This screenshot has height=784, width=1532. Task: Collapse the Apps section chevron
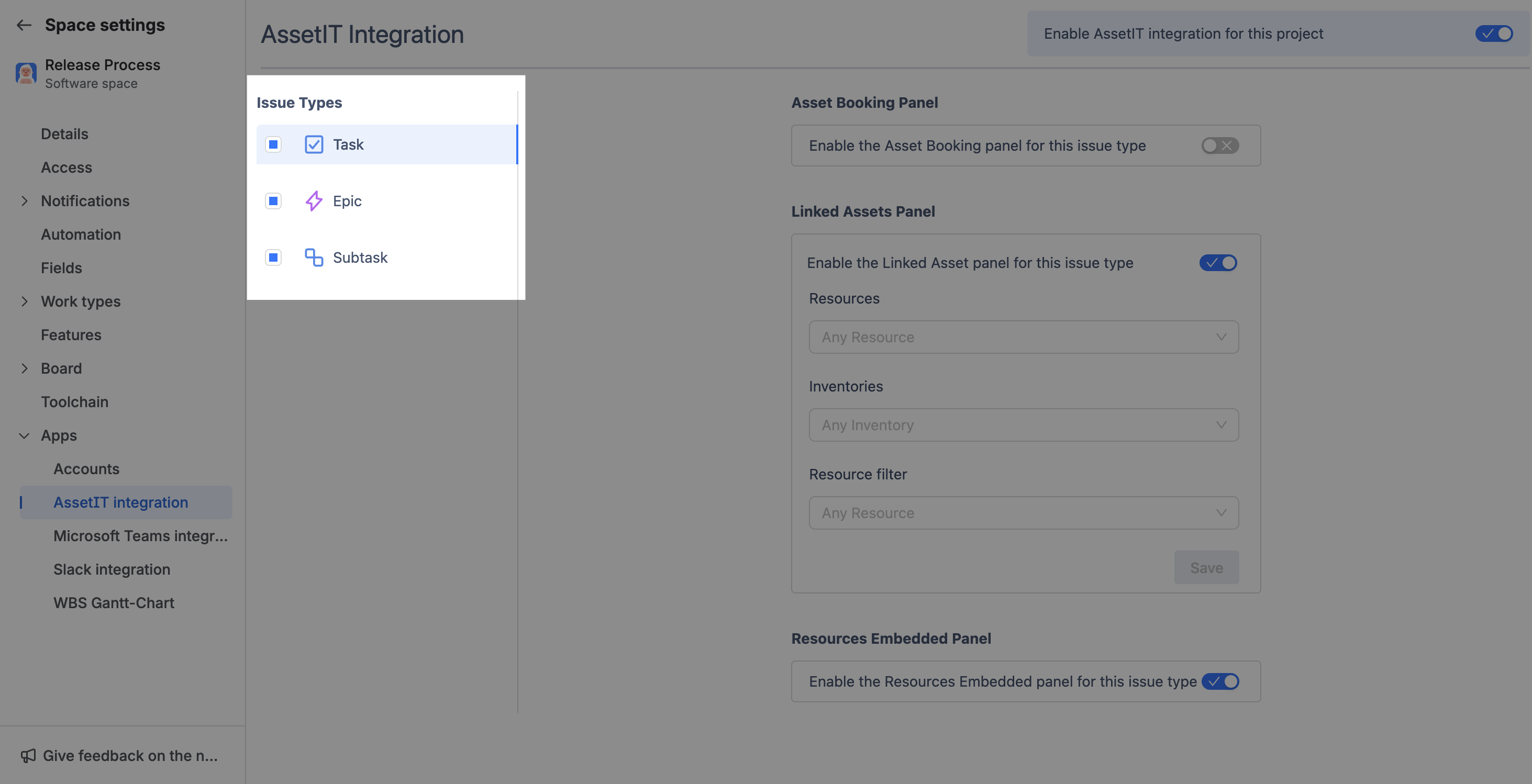point(25,435)
